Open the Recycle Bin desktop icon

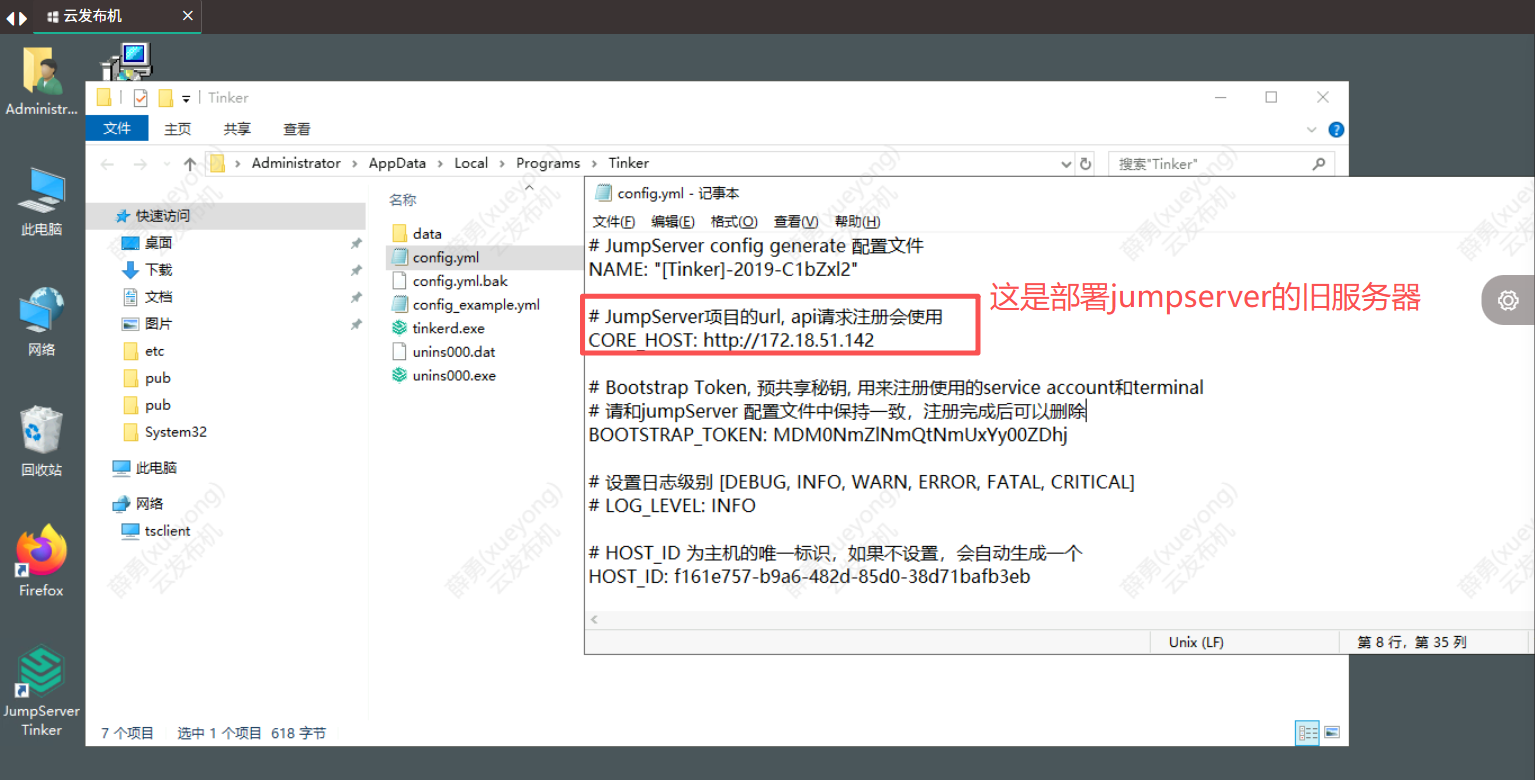coord(41,441)
